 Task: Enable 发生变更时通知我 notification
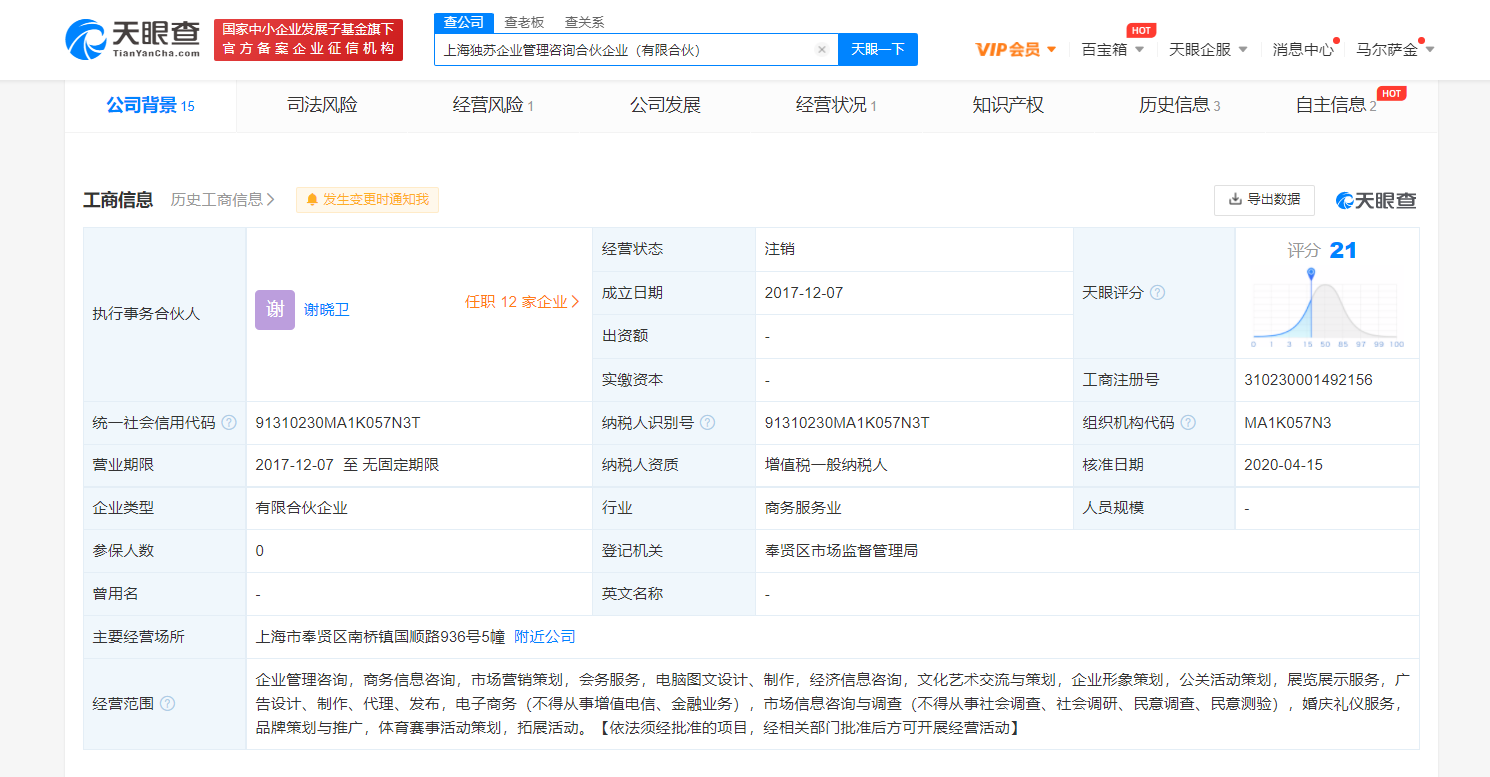pos(367,200)
